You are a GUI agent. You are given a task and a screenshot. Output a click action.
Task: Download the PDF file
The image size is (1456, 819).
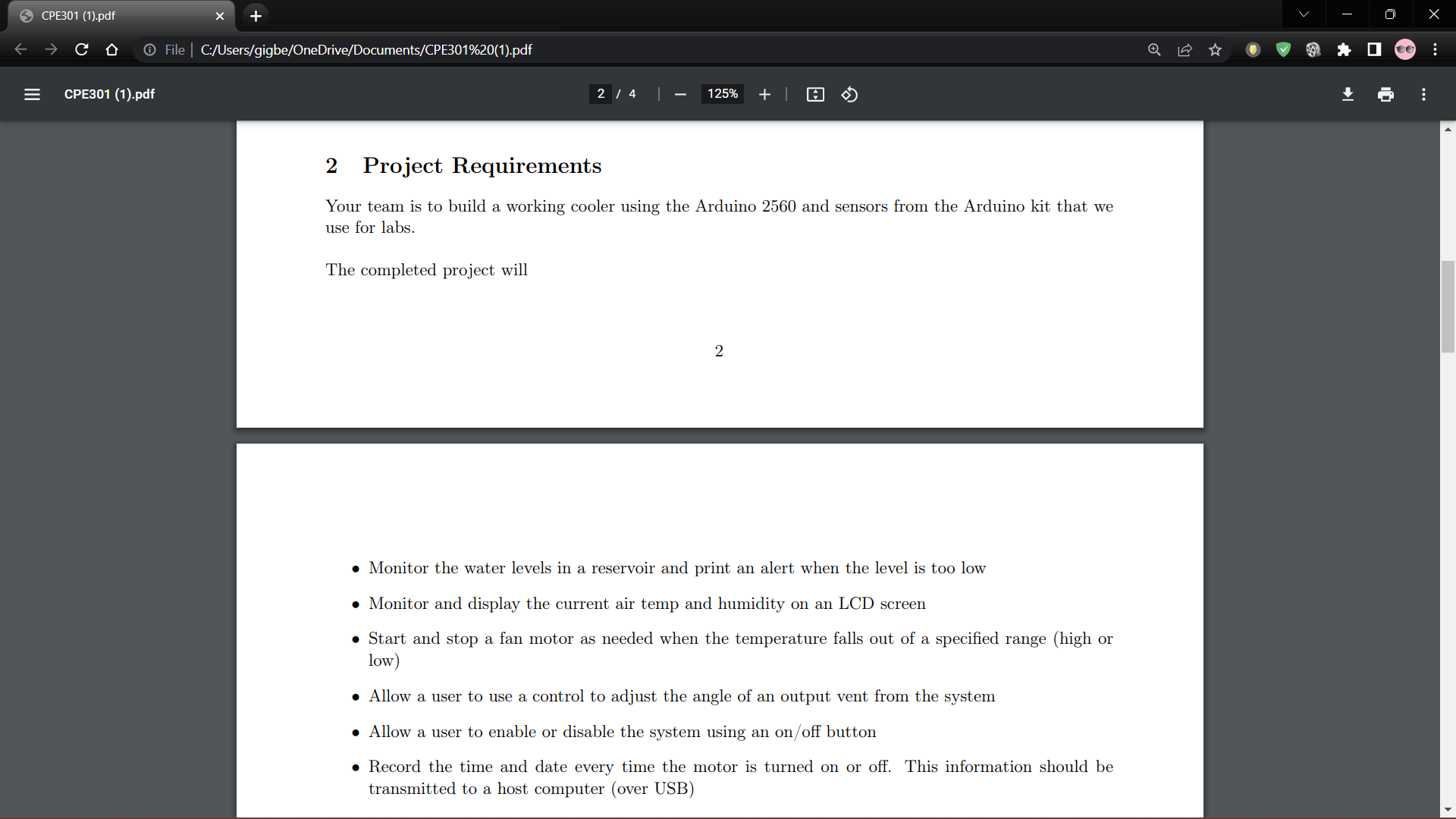(x=1348, y=94)
